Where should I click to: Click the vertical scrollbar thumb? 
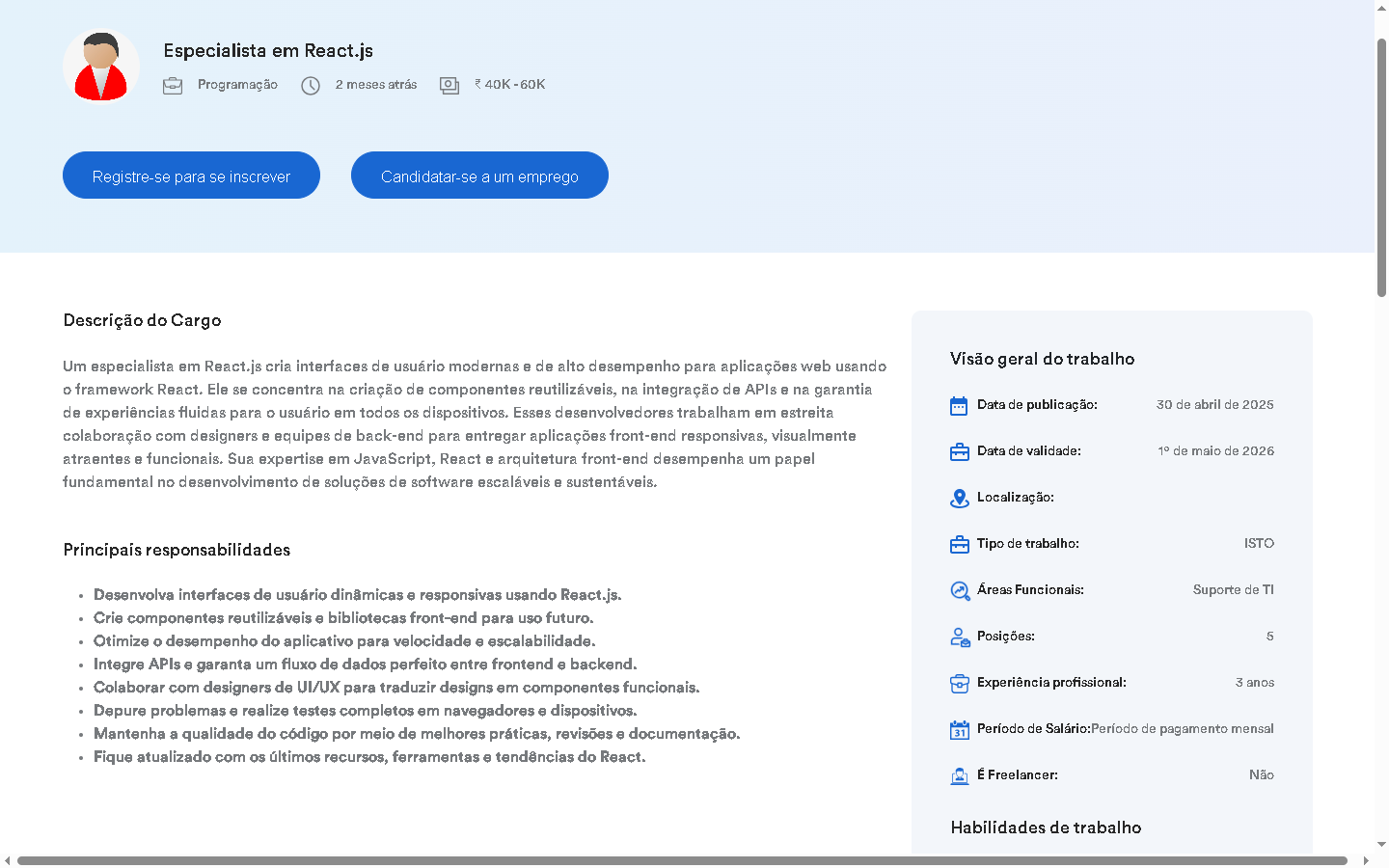1381,164
